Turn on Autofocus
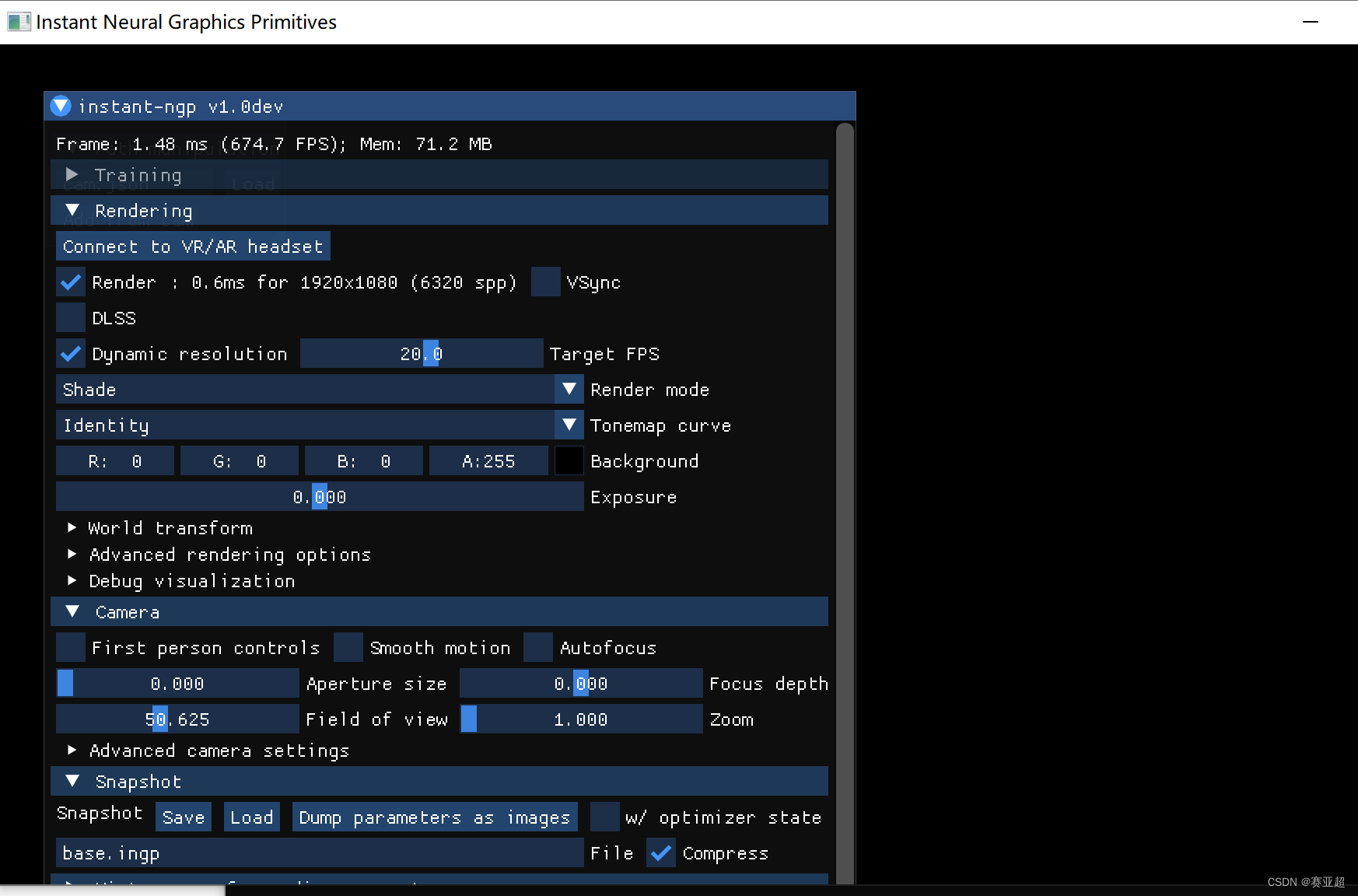 click(538, 647)
